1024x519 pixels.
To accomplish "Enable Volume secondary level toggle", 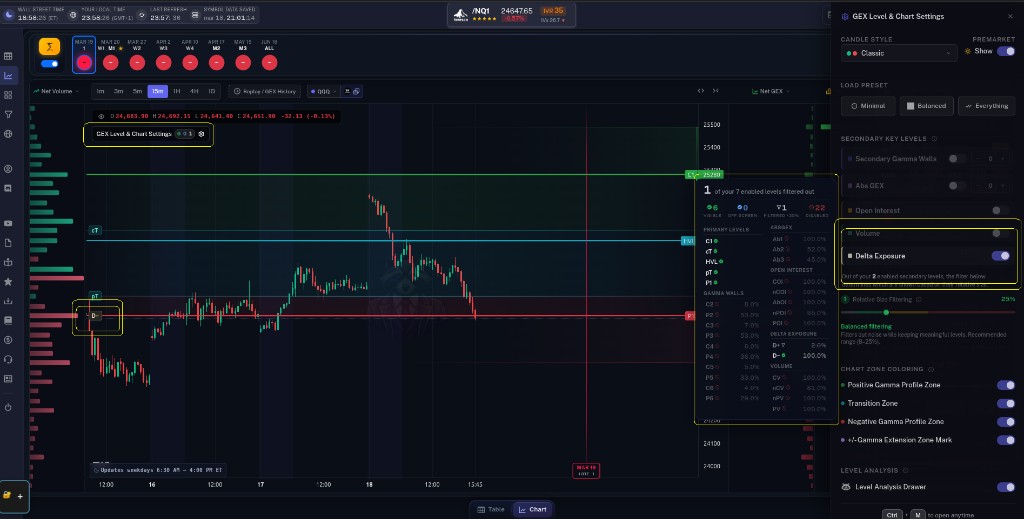I will click(x=1000, y=233).
